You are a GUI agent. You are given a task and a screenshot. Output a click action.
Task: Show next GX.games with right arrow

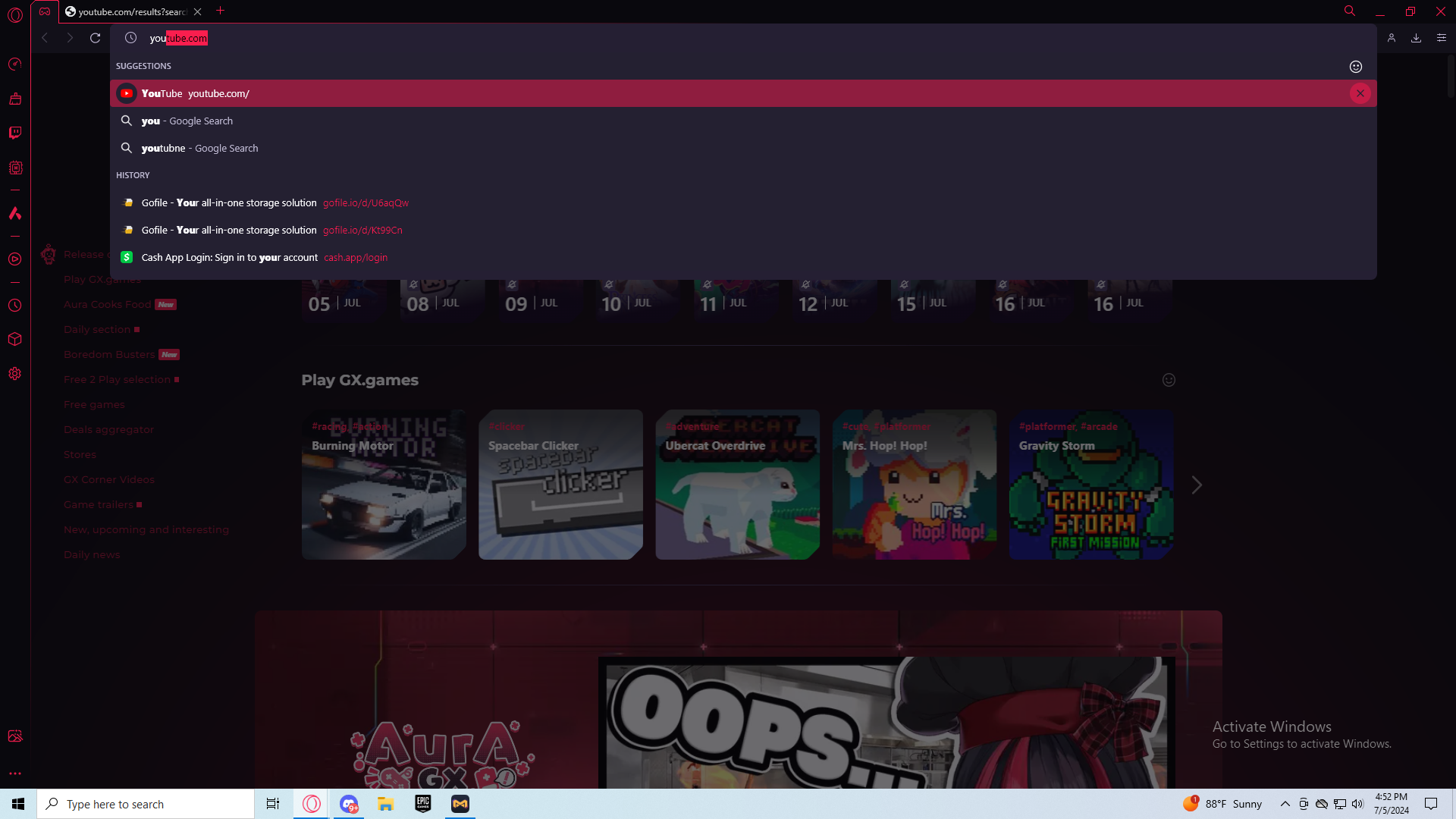(x=1197, y=485)
